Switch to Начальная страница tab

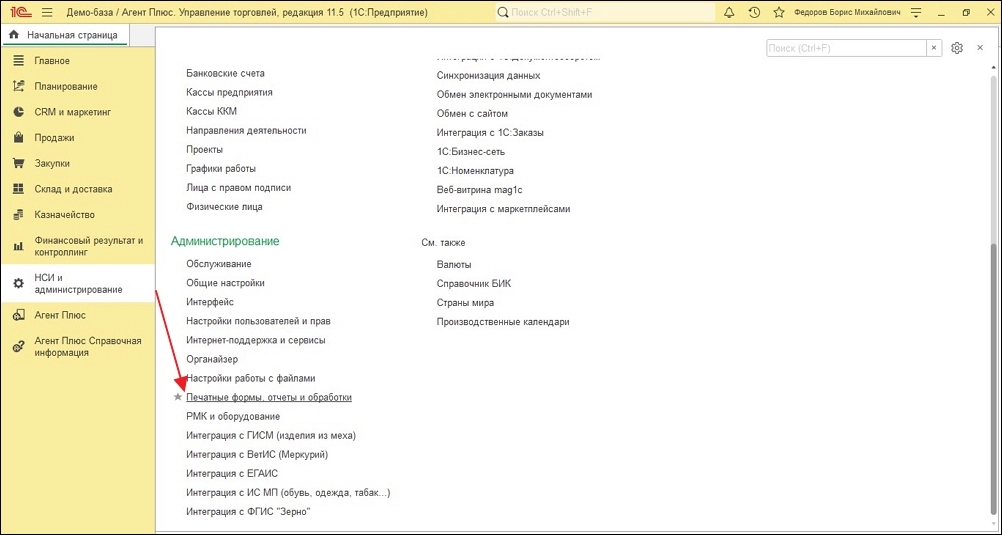pyautogui.click(x=65, y=35)
